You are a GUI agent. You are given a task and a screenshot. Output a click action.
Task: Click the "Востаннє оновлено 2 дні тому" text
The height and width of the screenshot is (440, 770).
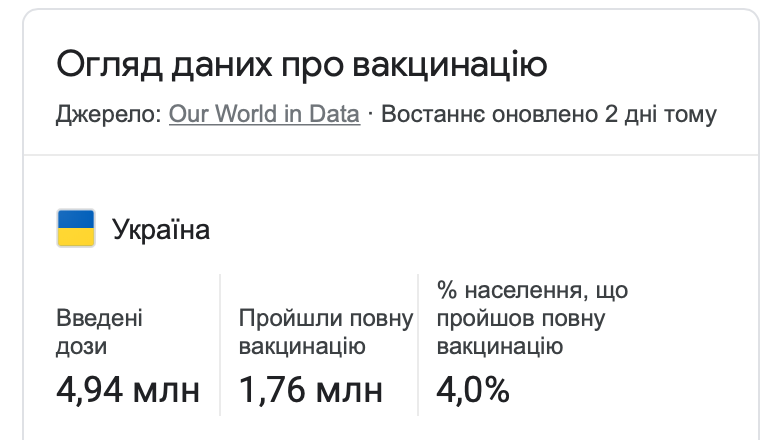[x=549, y=114]
